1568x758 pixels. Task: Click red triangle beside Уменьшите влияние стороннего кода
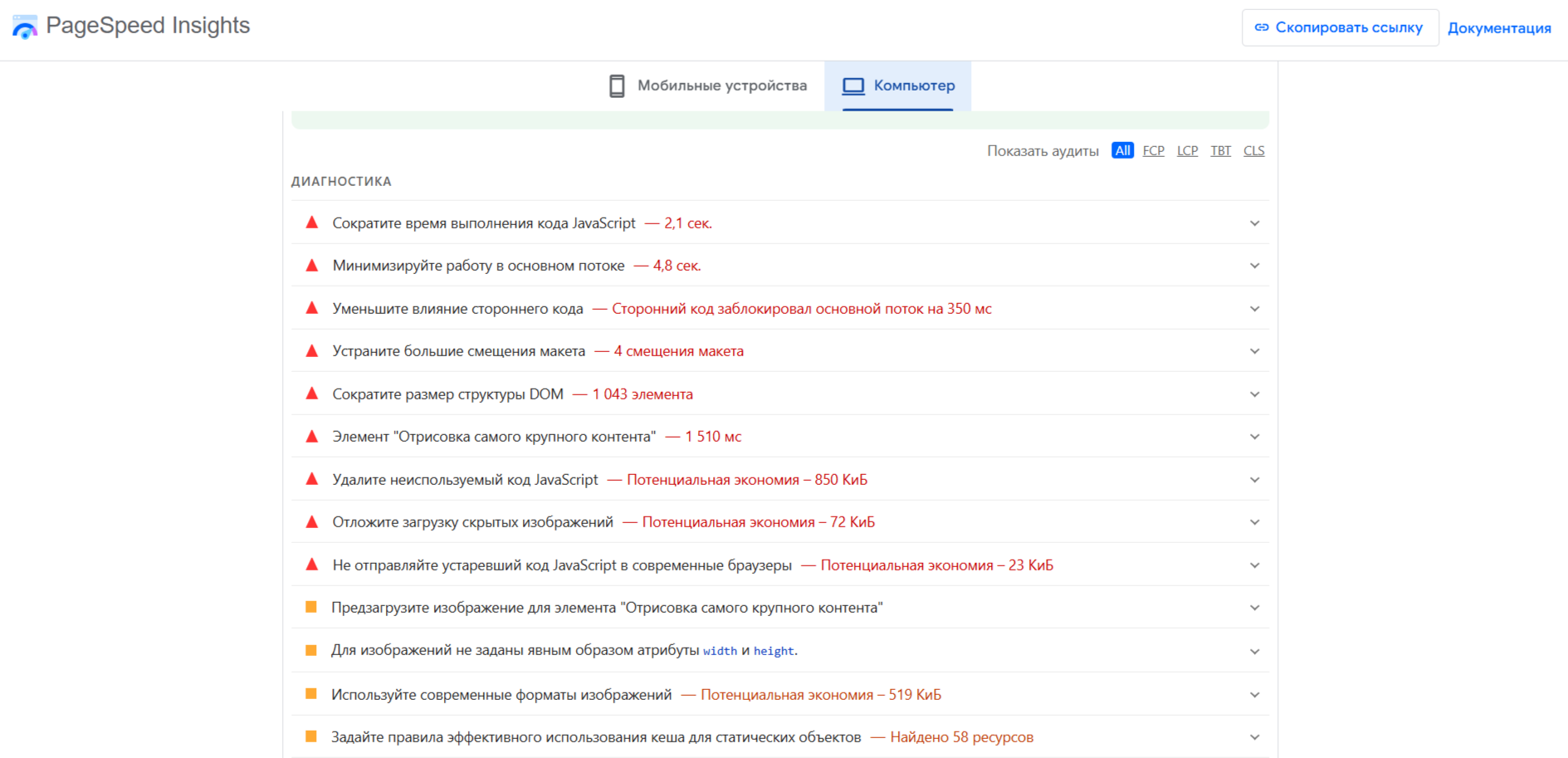[x=312, y=308]
